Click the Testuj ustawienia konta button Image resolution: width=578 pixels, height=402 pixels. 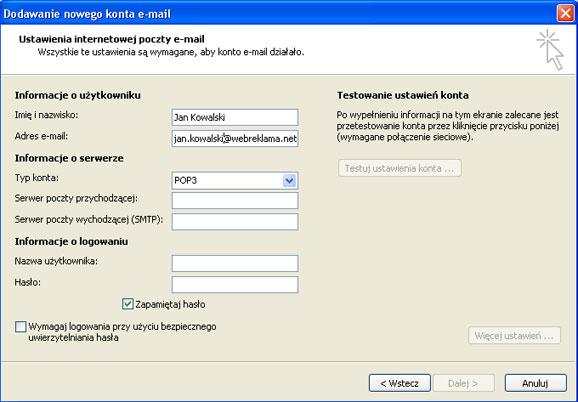400,168
